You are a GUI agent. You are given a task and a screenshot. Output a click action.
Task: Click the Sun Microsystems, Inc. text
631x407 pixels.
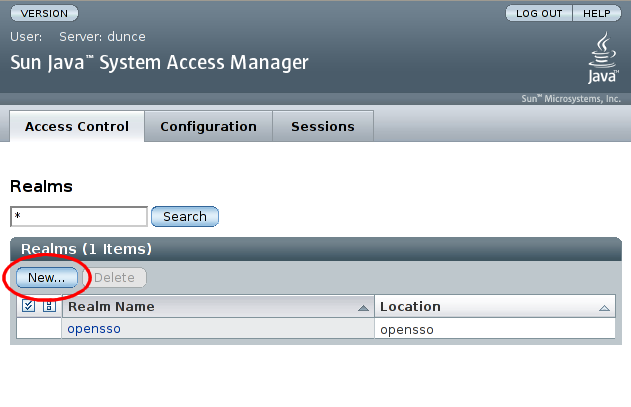click(x=571, y=99)
